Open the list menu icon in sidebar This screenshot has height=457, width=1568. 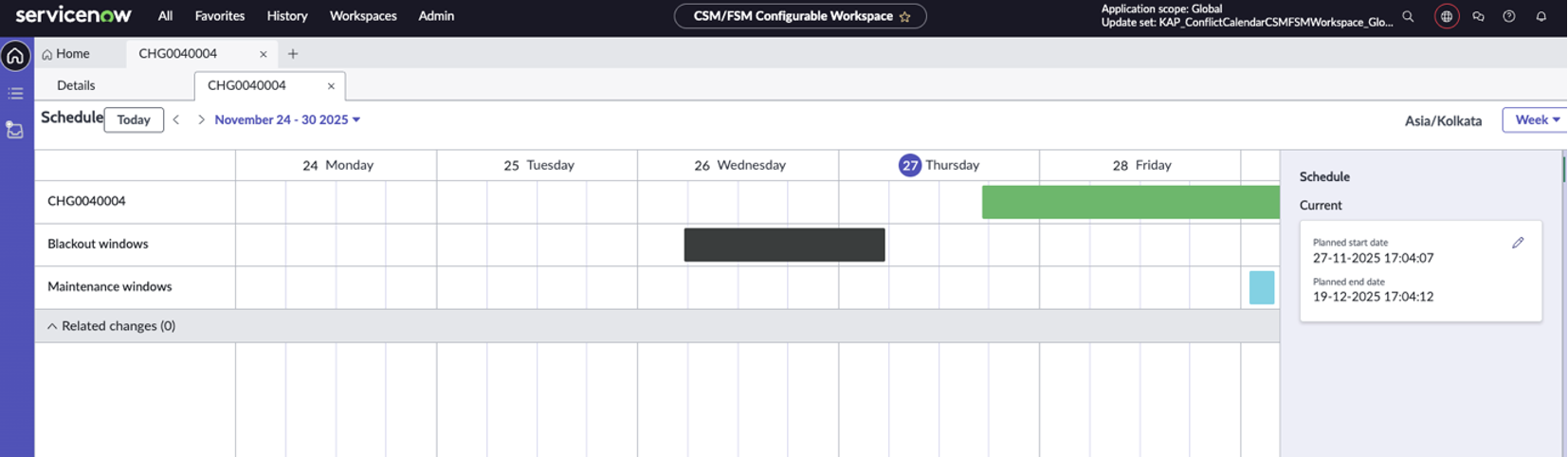tap(15, 93)
